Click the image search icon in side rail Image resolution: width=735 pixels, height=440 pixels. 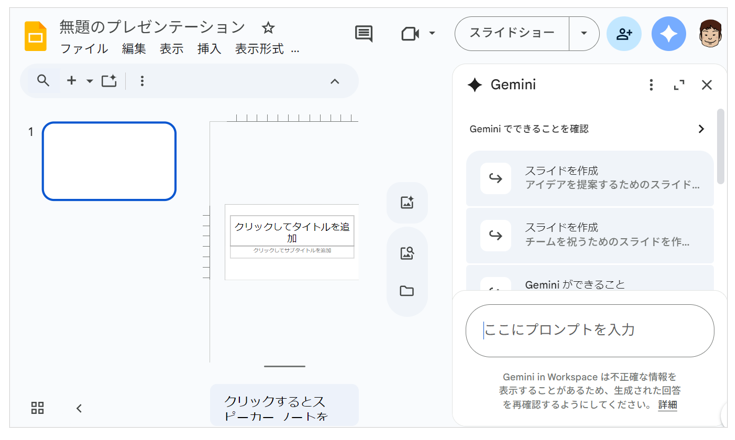[407, 253]
